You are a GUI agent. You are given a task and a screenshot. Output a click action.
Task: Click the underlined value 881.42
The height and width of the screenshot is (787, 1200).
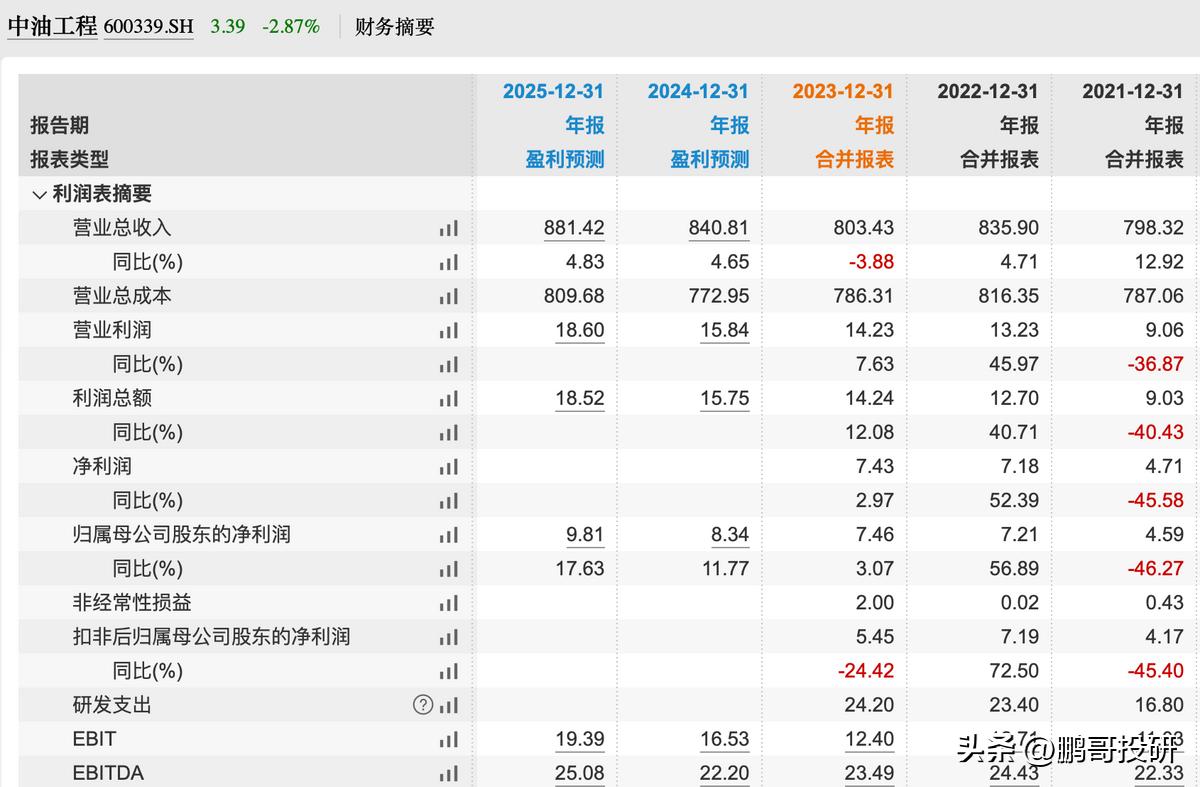(574, 227)
